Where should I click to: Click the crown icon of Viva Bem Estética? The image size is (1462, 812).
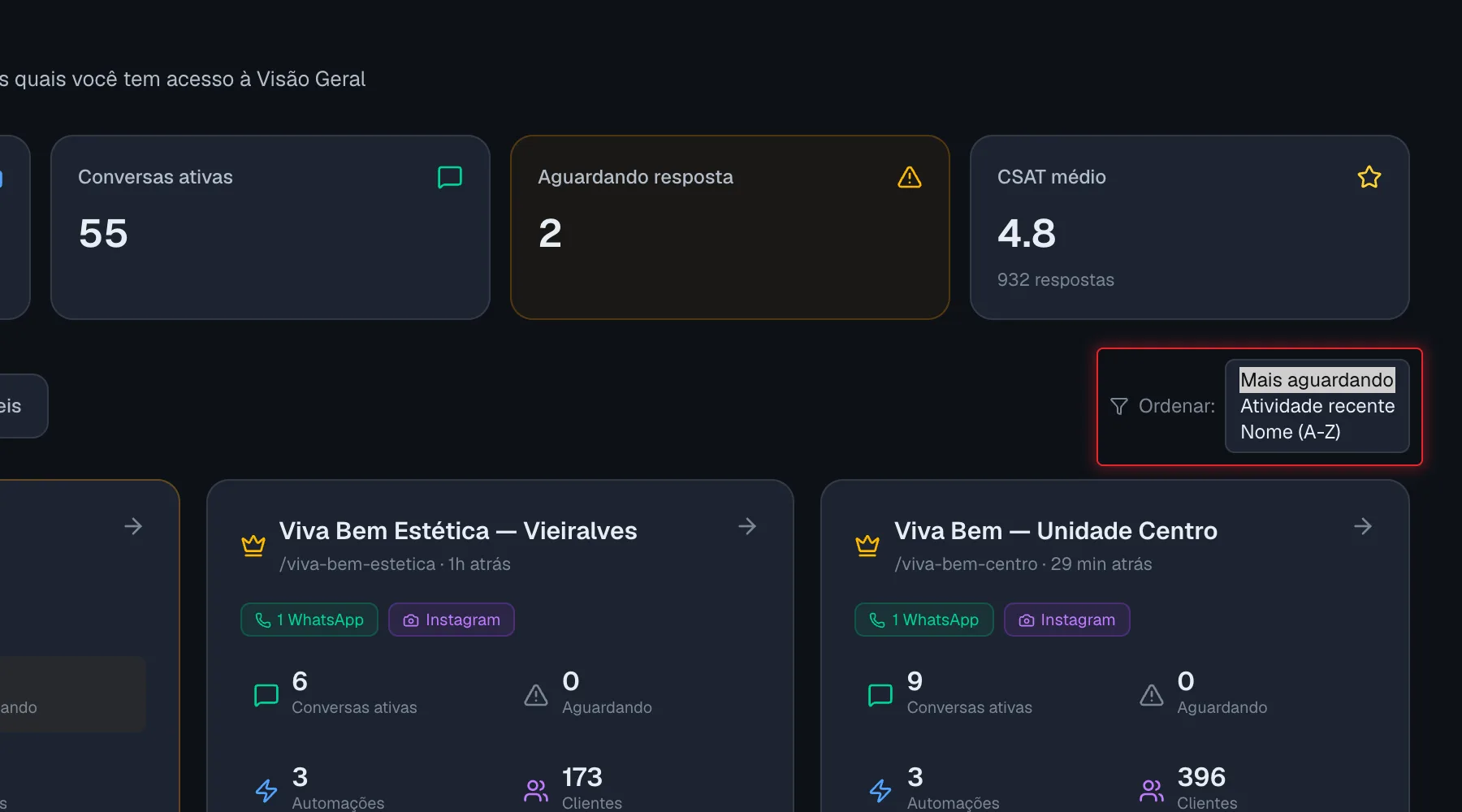(x=253, y=546)
